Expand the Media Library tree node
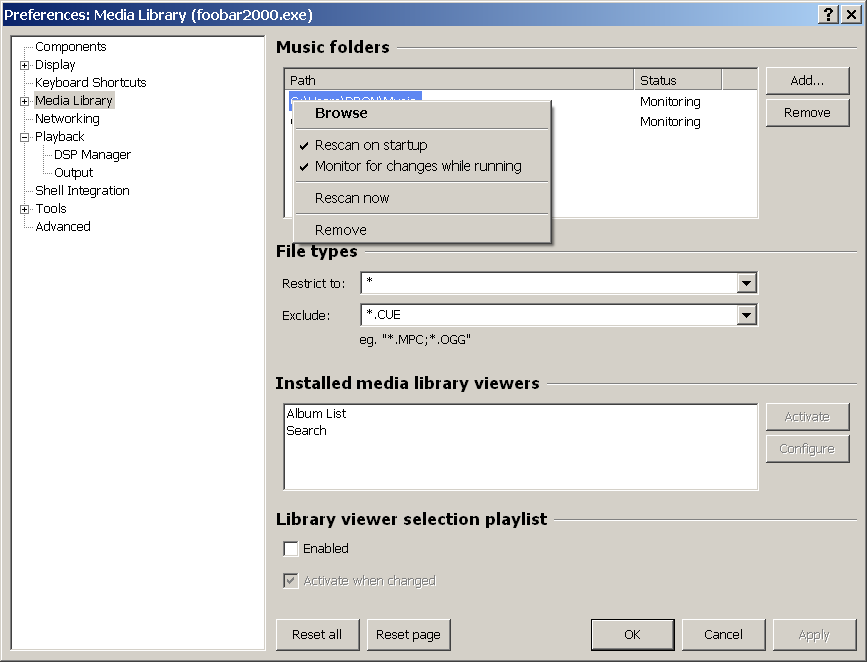Screen dimensions: 867x662 24,101
